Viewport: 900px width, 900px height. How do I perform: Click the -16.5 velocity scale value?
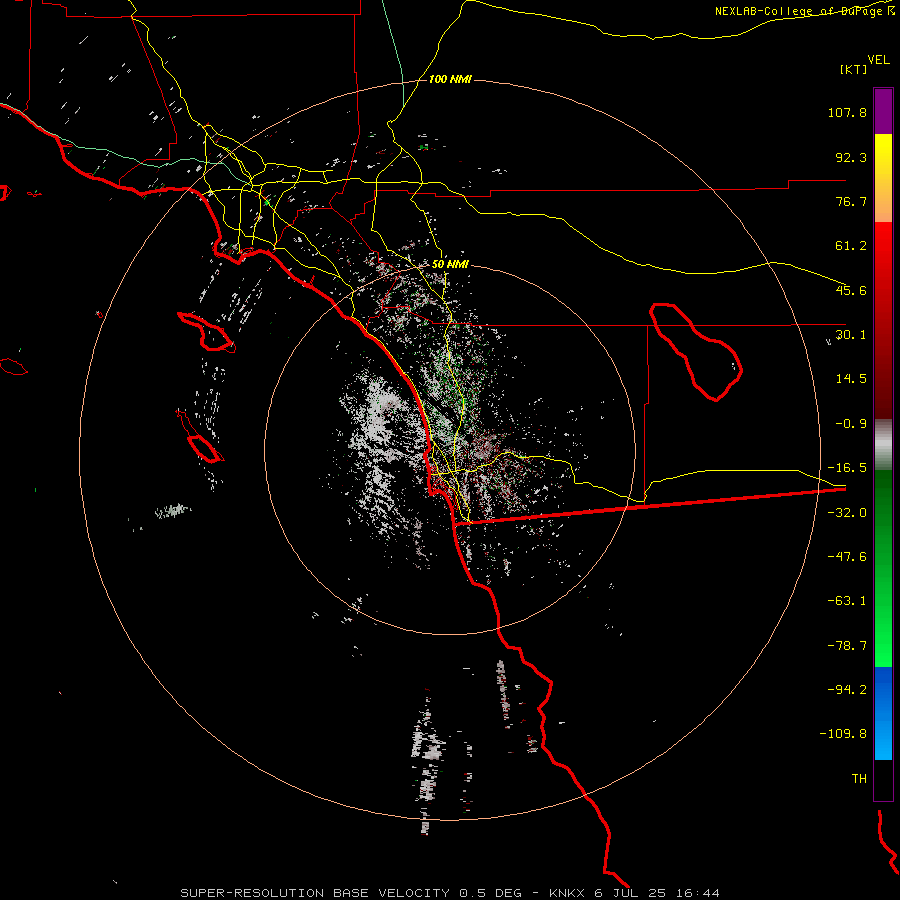tap(847, 468)
